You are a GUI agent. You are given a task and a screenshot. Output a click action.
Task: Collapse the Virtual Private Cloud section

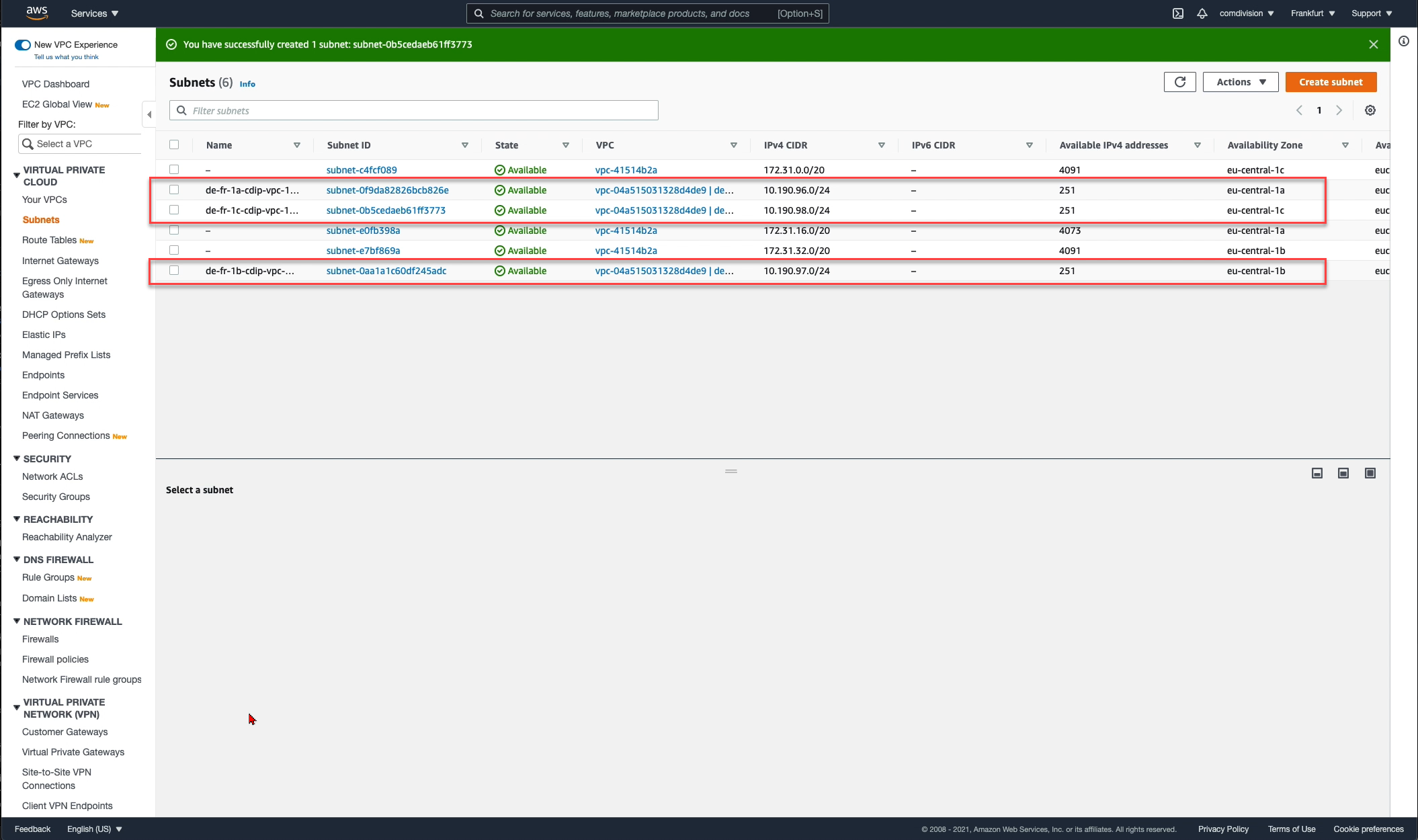tap(17, 175)
